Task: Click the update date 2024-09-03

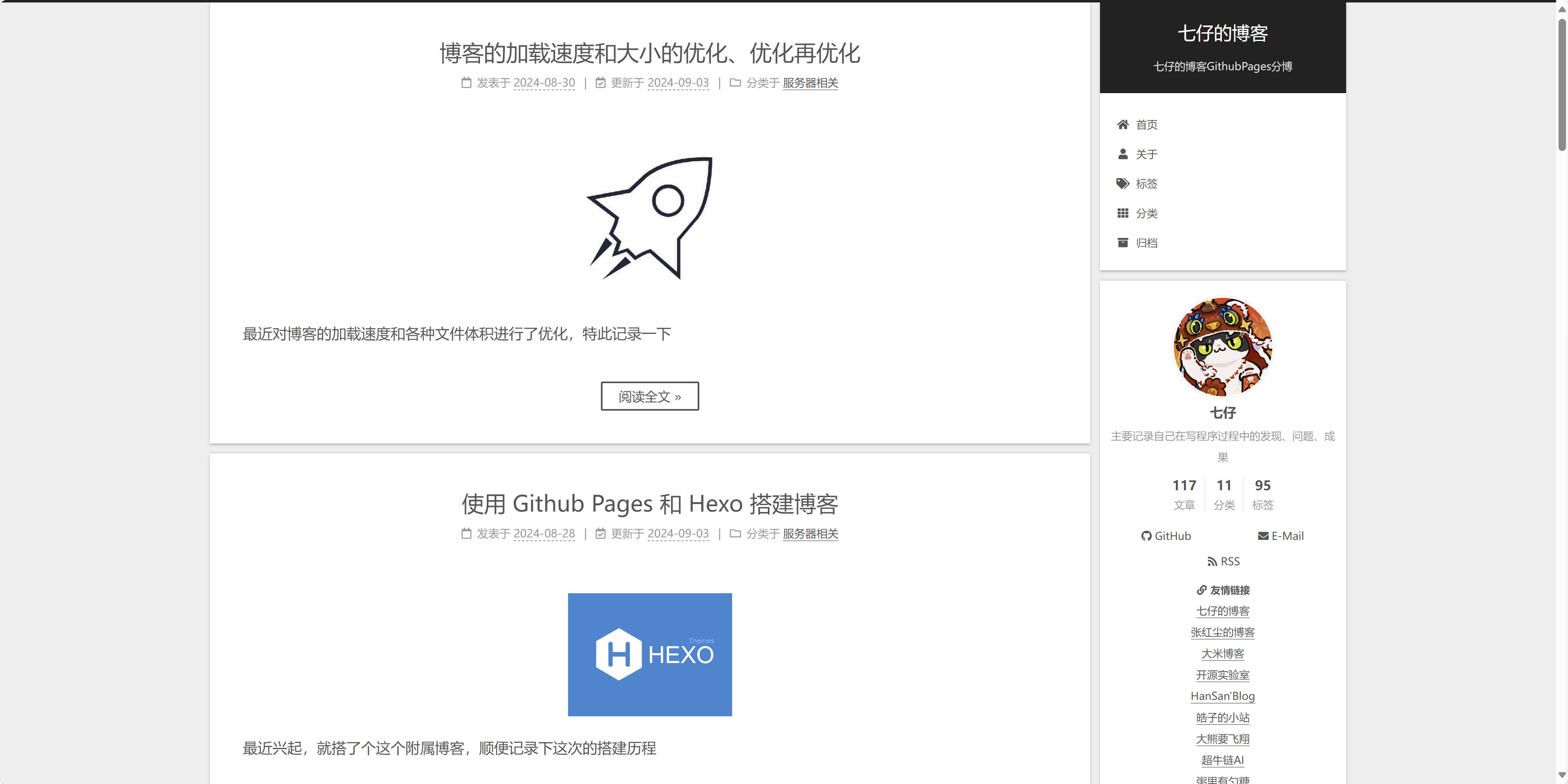Action: click(x=678, y=83)
